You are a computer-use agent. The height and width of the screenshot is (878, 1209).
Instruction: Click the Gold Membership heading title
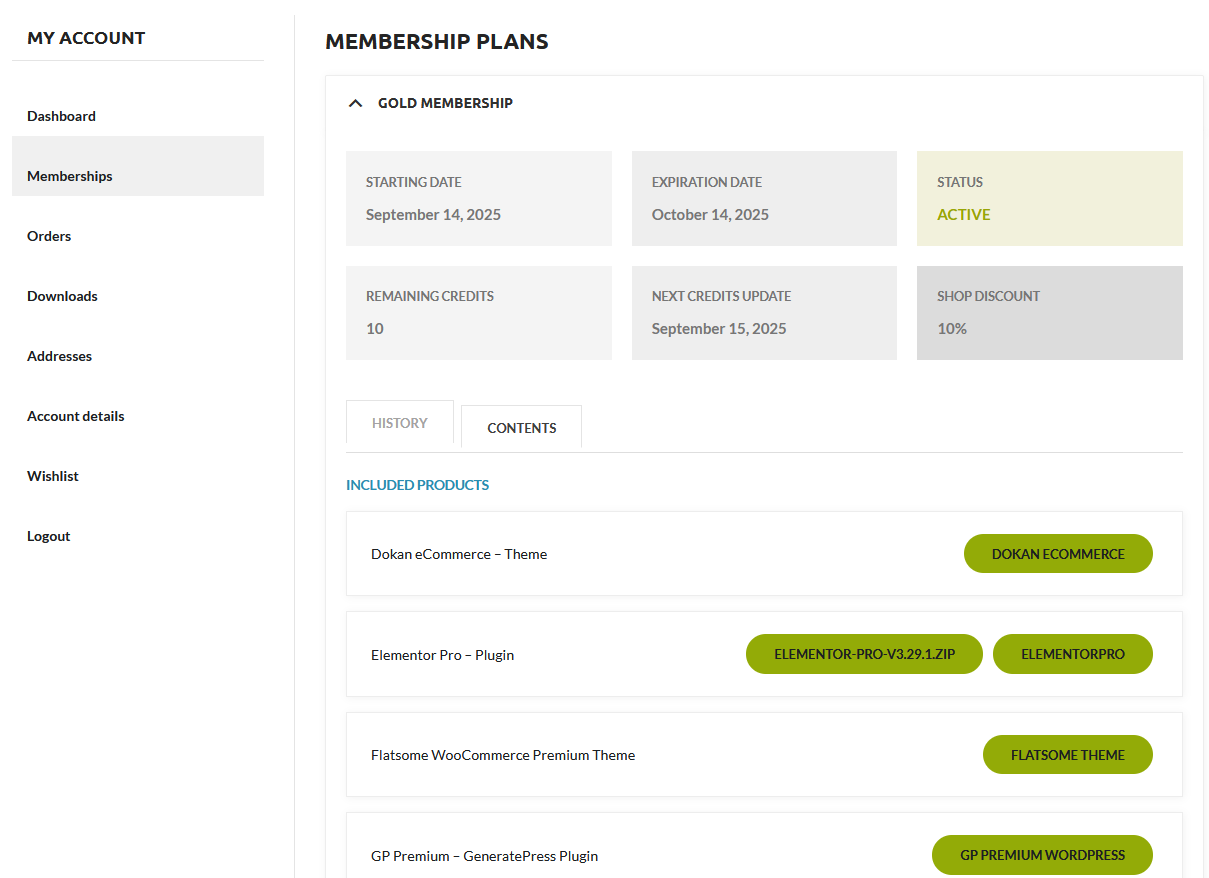[445, 103]
